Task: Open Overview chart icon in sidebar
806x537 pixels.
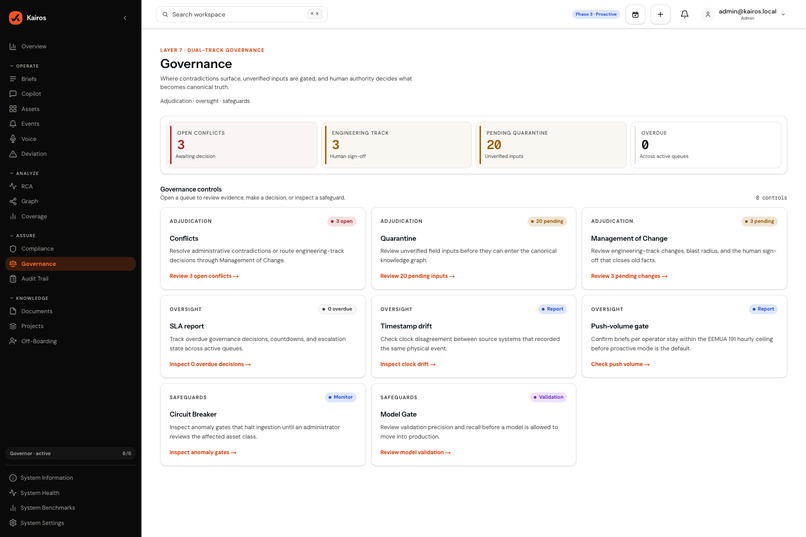Action: pos(13,46)
